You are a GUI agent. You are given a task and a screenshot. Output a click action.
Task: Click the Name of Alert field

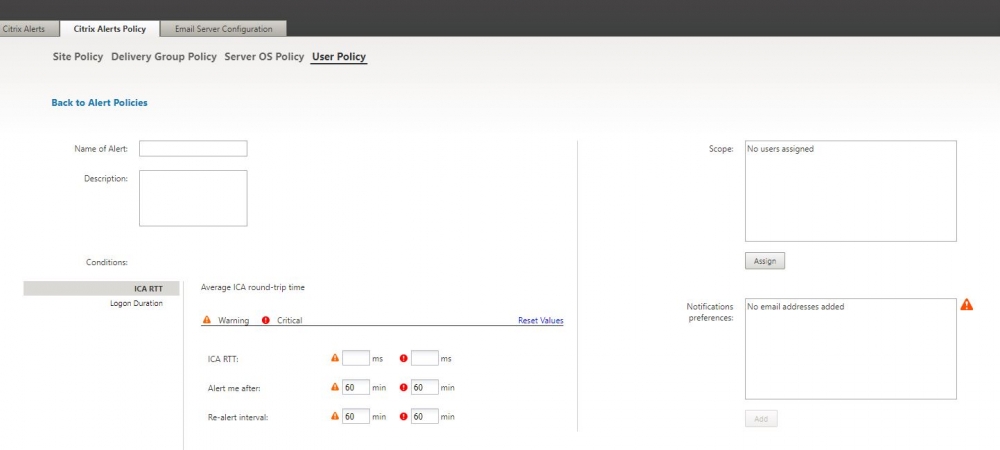(193, 149)
